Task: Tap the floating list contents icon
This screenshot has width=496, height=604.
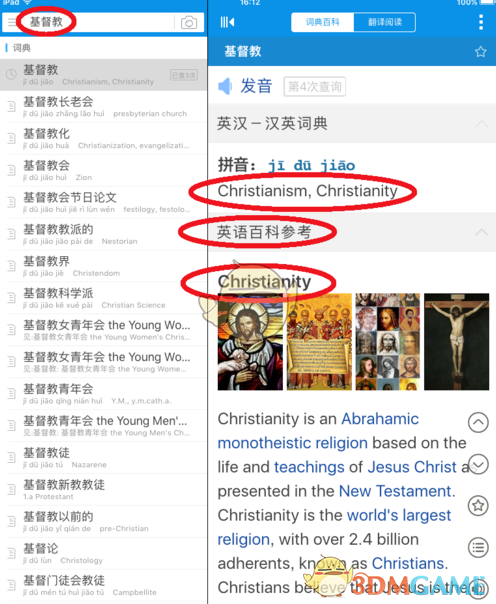Action: [x=478, y=547]
